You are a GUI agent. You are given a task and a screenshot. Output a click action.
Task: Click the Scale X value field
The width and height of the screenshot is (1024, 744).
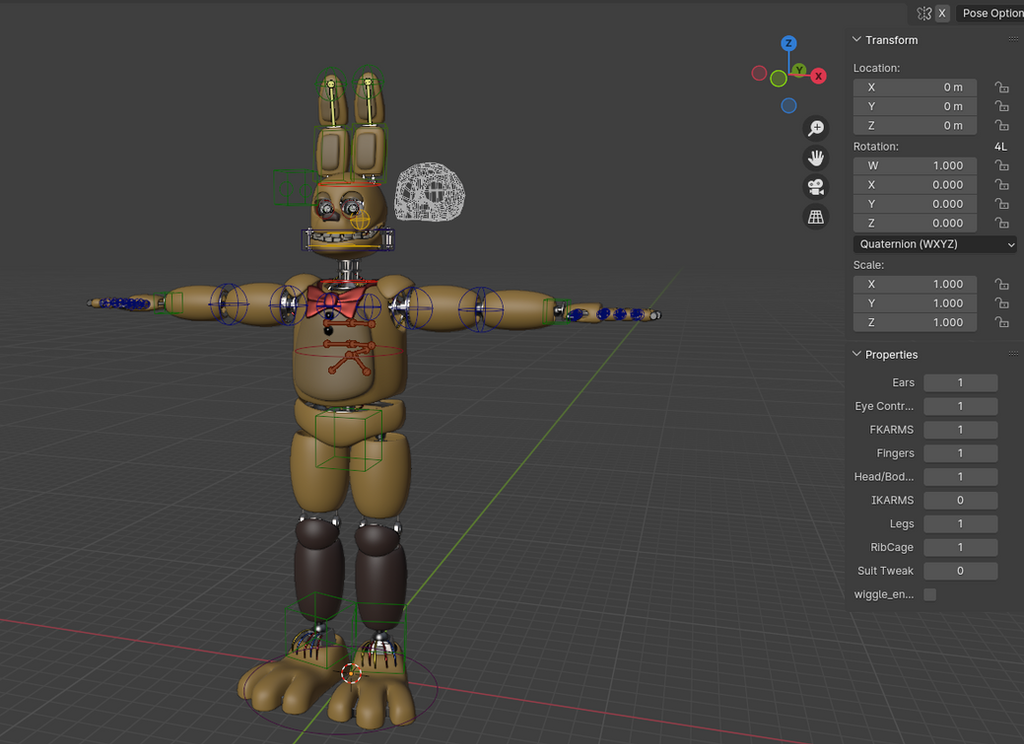tap(915, 284)
